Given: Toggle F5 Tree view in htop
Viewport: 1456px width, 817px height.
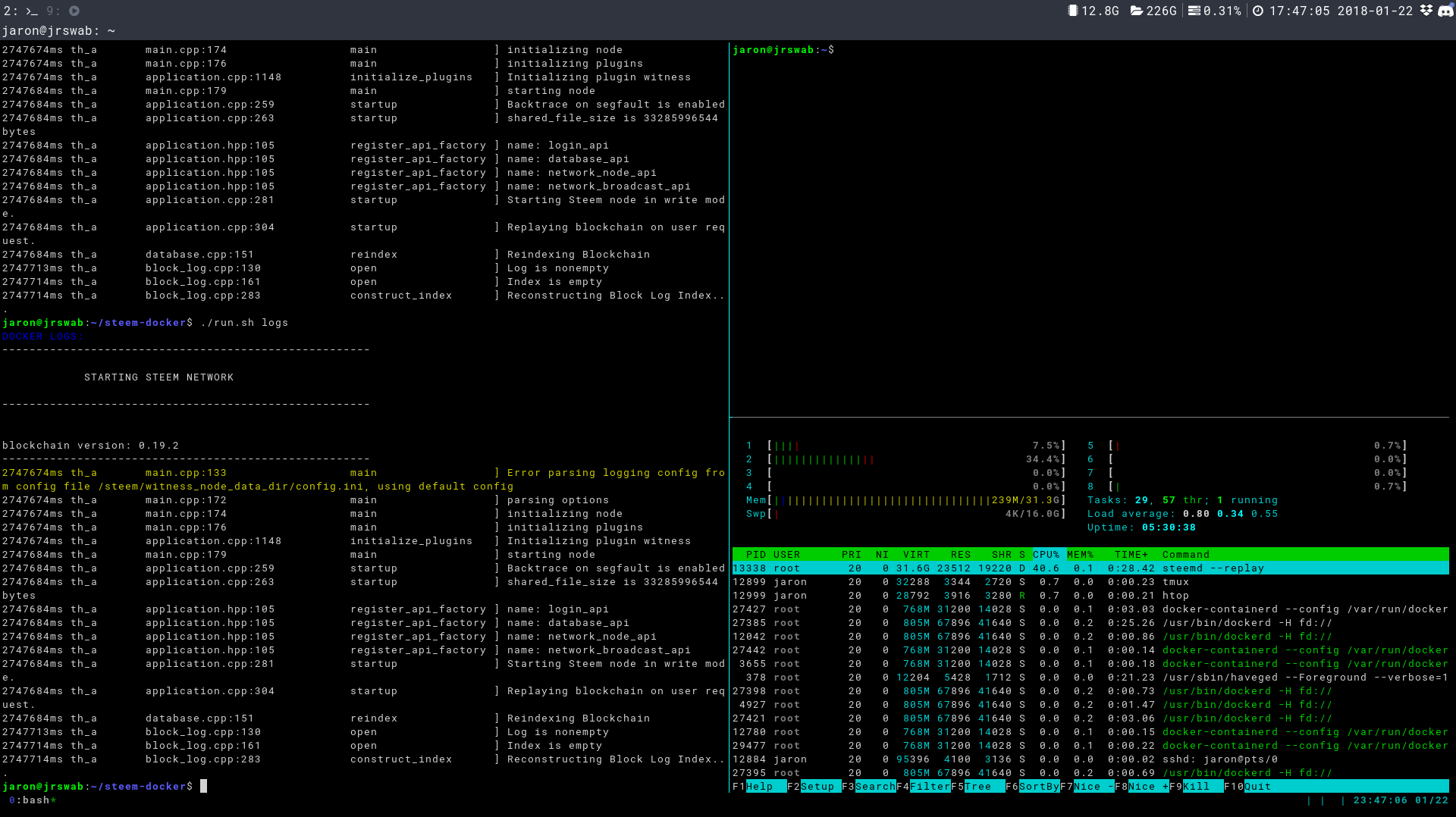Looking at the screenshot, I should coord(977,786).
